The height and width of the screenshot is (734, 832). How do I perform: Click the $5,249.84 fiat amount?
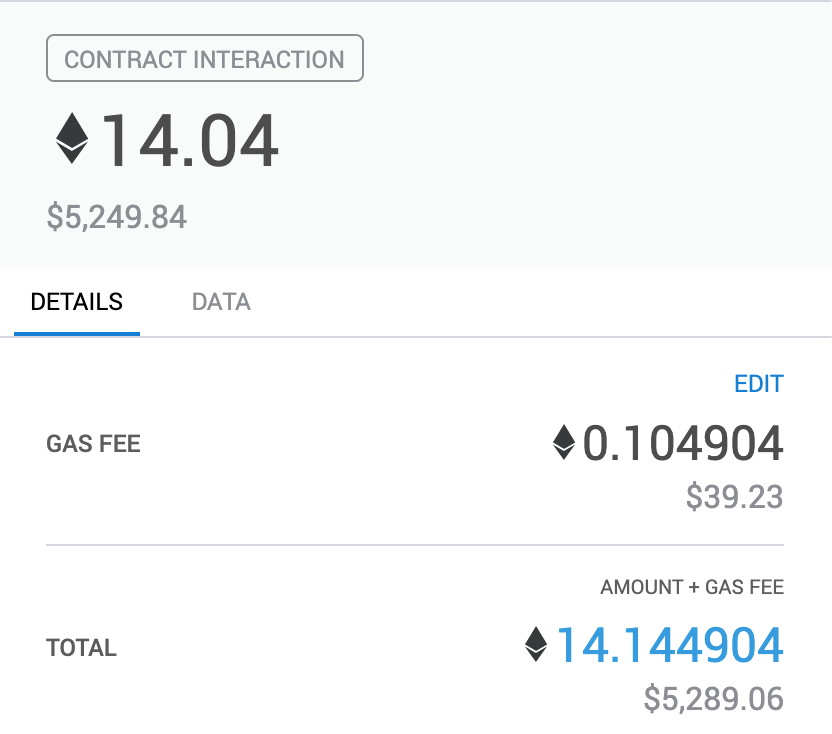[x=117, y=217]
